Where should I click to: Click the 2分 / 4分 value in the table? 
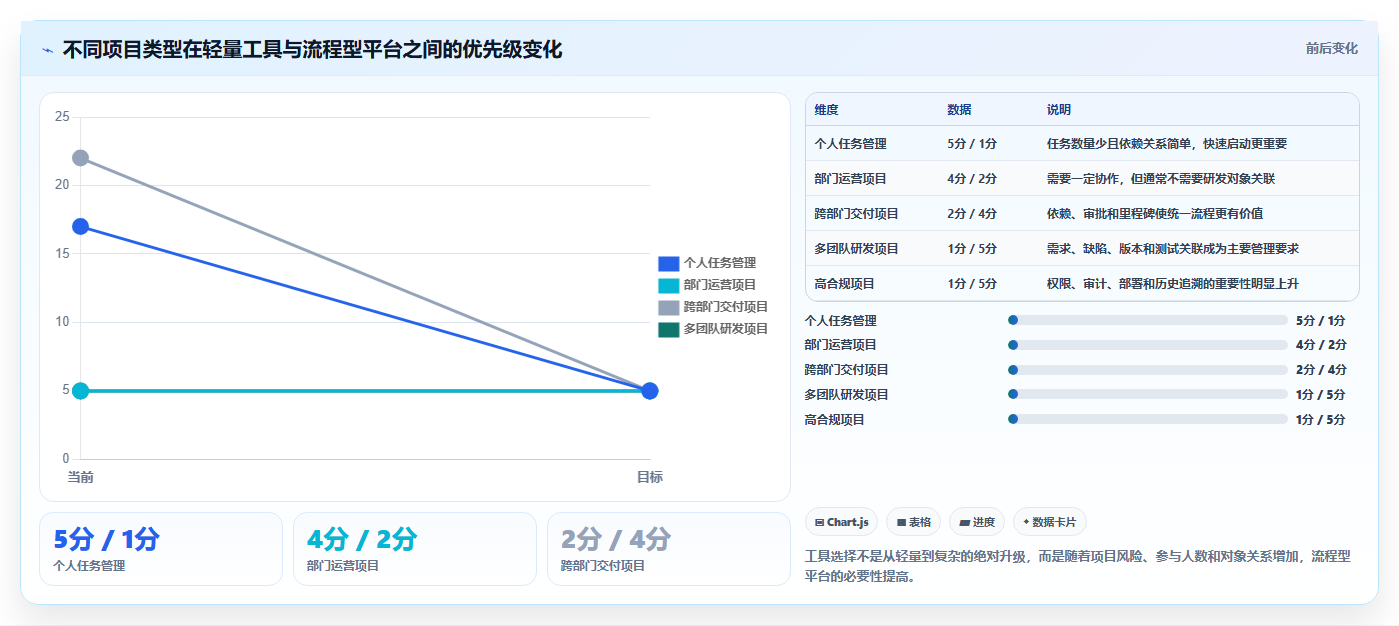pos(972,214)
